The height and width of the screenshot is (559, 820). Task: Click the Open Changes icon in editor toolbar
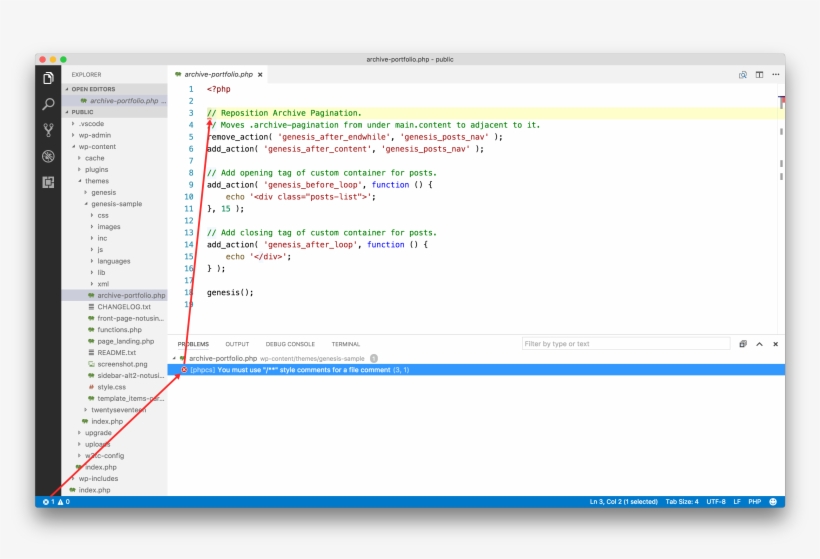pos(743,75)
